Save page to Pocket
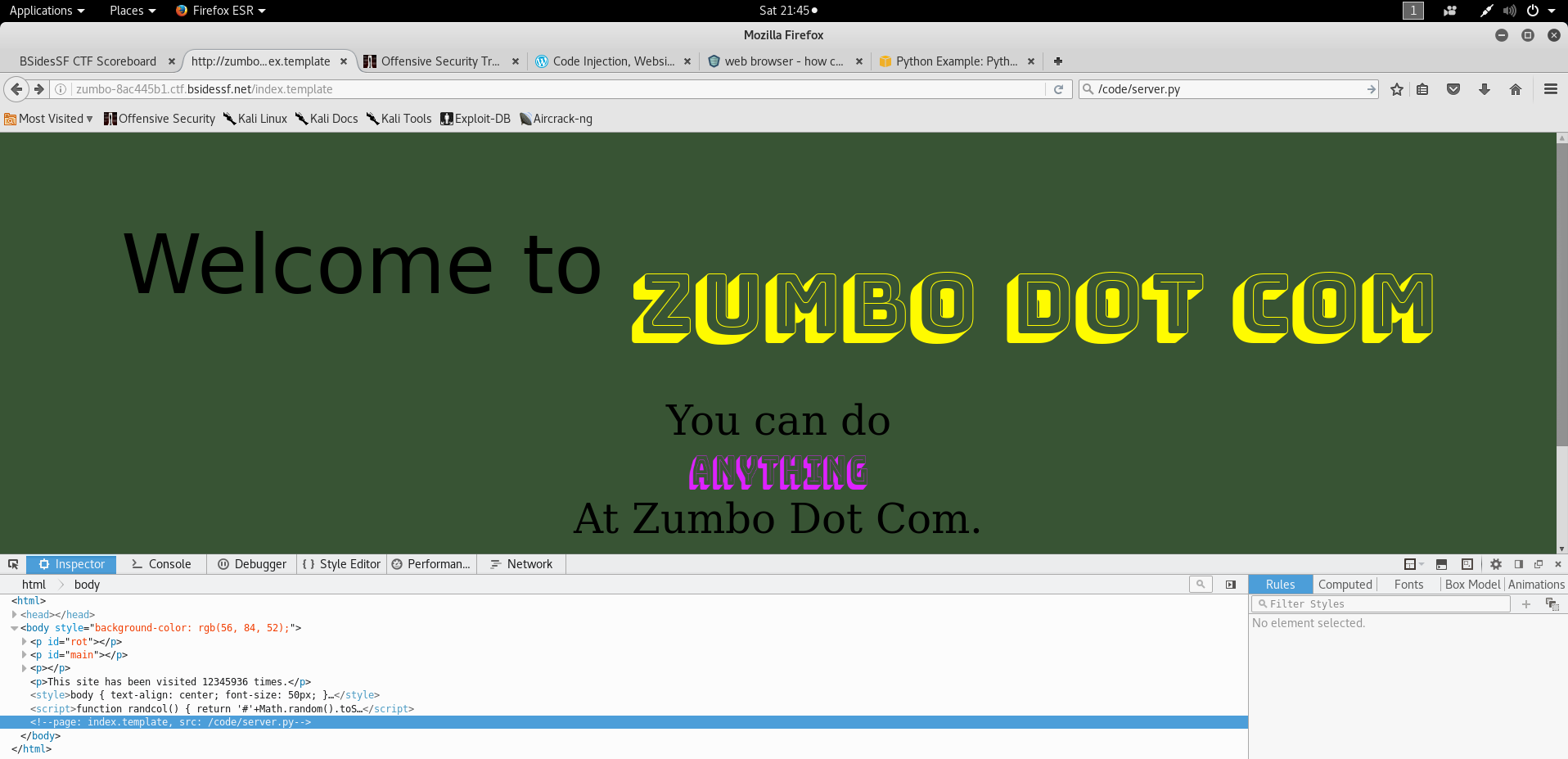Viewport: 1568px width, 759px height. coord(1453,89)
